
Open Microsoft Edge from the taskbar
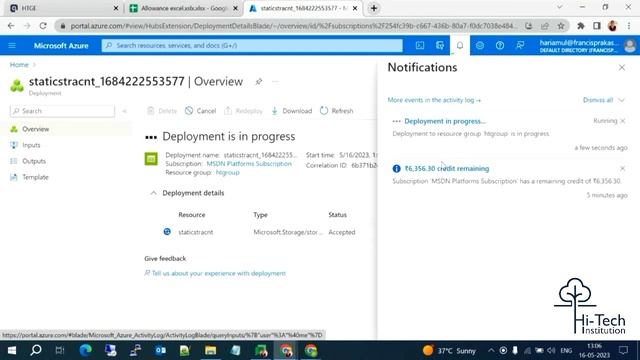(85, 350)
